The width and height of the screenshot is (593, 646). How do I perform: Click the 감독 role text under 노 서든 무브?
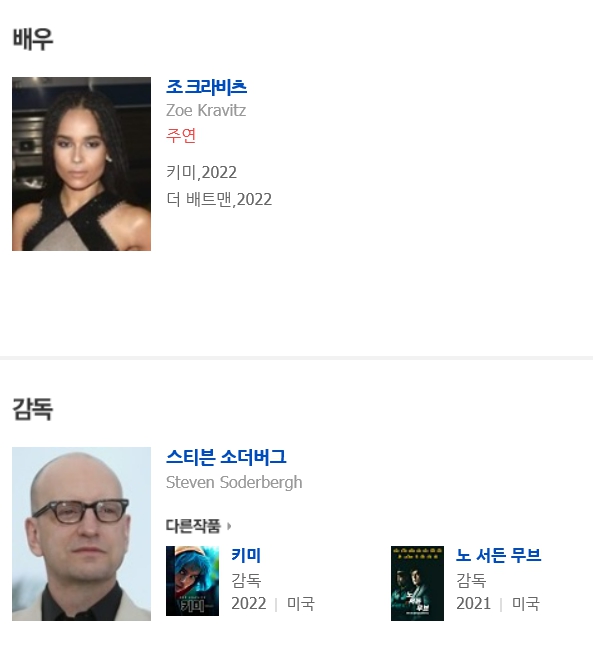471,580
